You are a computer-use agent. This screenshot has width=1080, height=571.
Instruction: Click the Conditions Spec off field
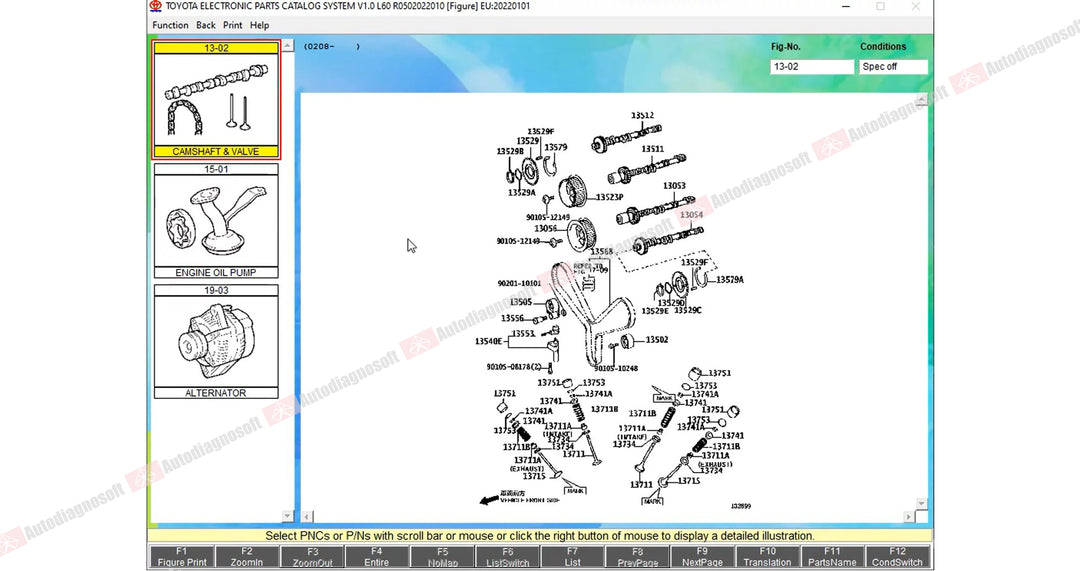pos(893,67)
